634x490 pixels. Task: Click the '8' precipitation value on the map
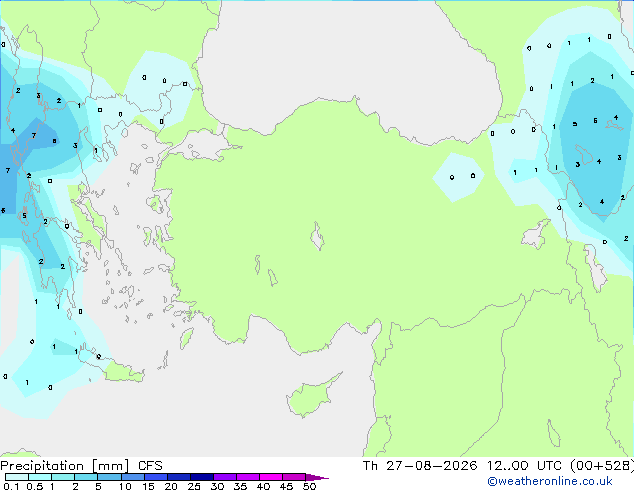pyautogui.click(x=54, y=141)
